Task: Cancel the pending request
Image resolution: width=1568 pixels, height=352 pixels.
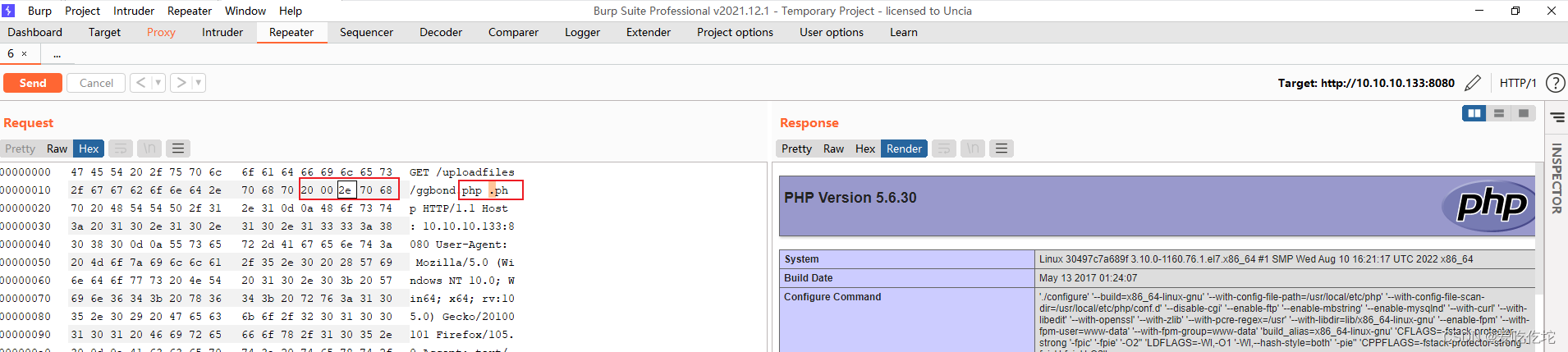Action: click(96, 83)
